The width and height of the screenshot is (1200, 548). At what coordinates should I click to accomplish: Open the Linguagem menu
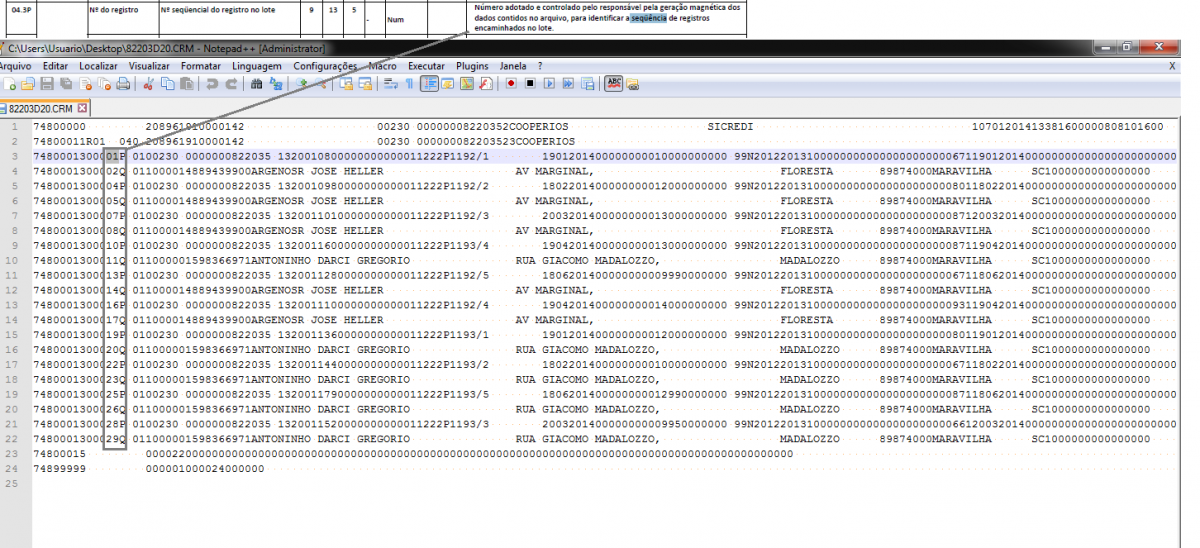258,65
